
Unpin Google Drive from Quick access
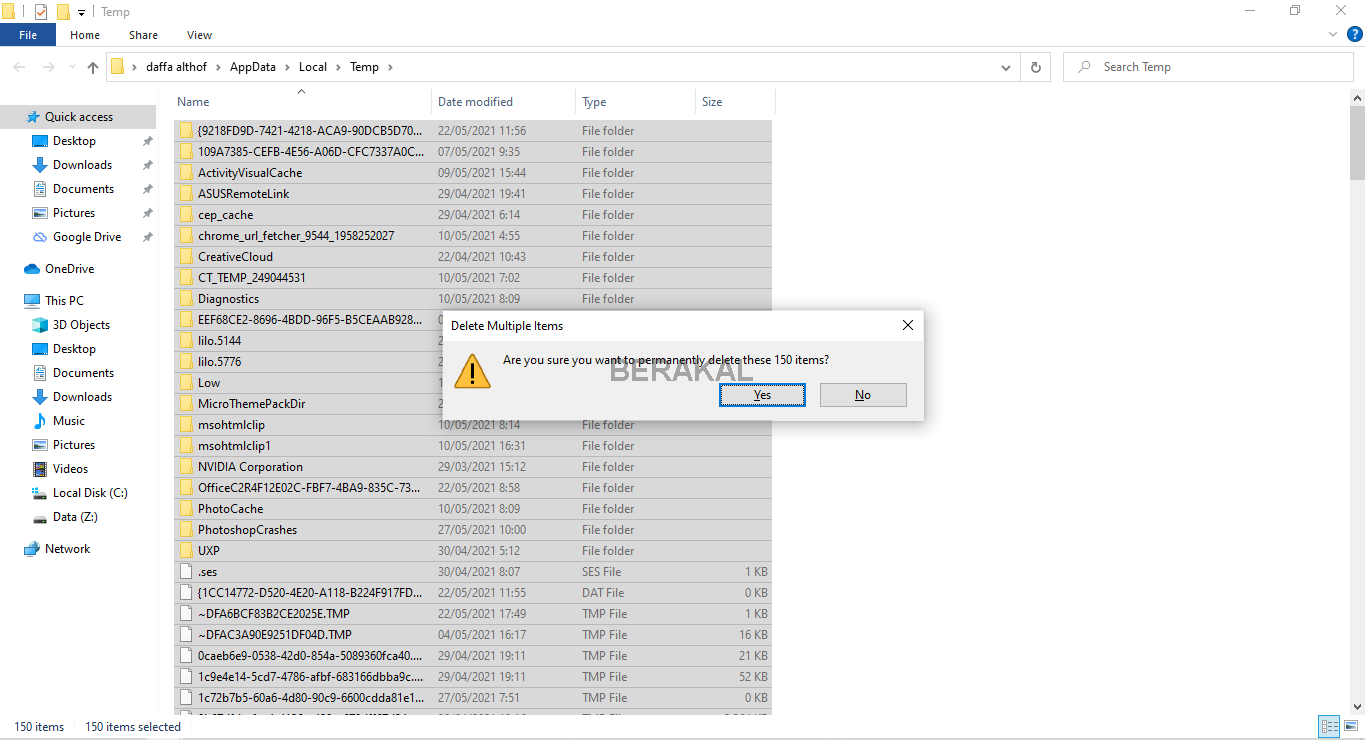147,236
